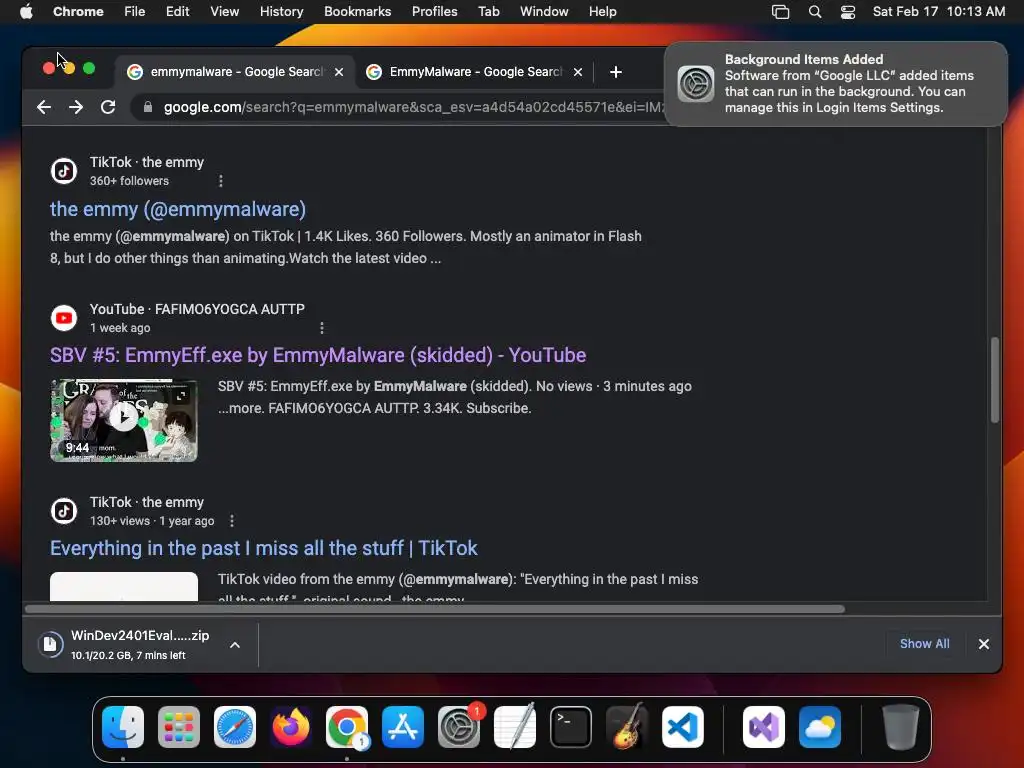This screenshot has width=1024, height=768.
Task: Open System Settings from the Dock
Action: (458, 727)
